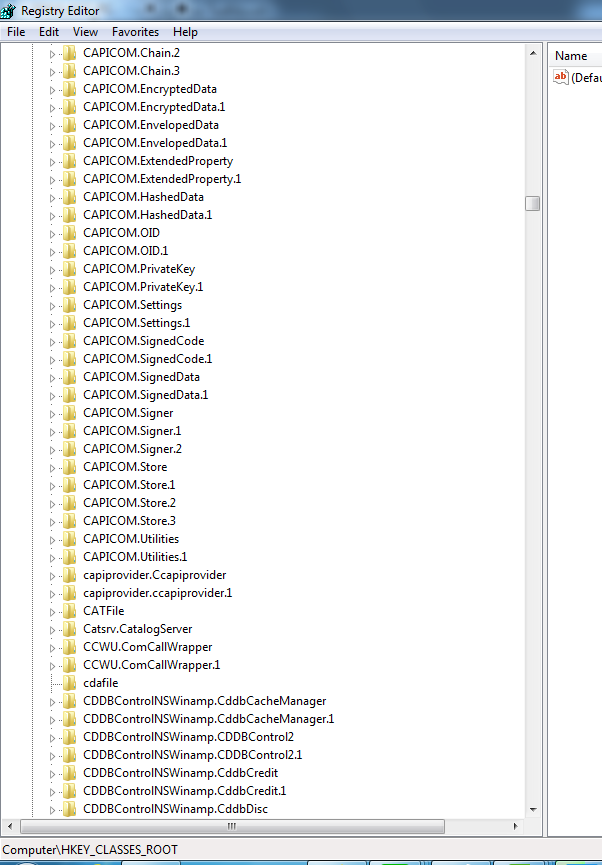This screenshot has height=865, width=602.
Task: Click the folder icon of CAPICOM.Settings
Action: [x=69, y=305]
